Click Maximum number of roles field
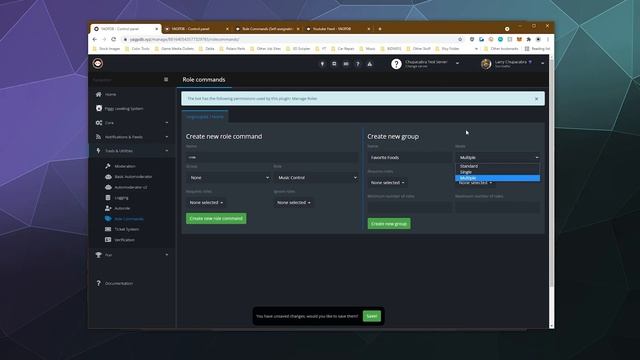The width and height of the screenshot is (640, 360). (498, 207)
